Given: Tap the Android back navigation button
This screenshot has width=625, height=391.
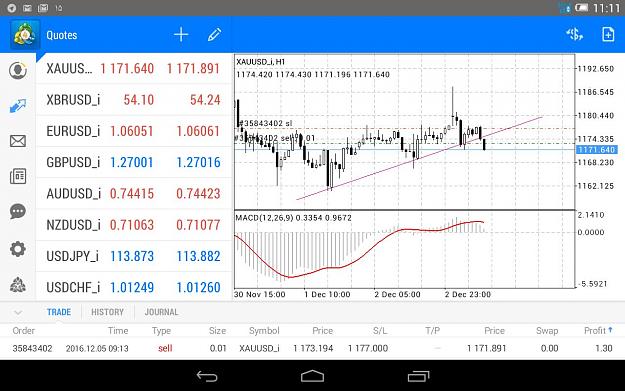Looking at the screenshot, I should point(207,376).
